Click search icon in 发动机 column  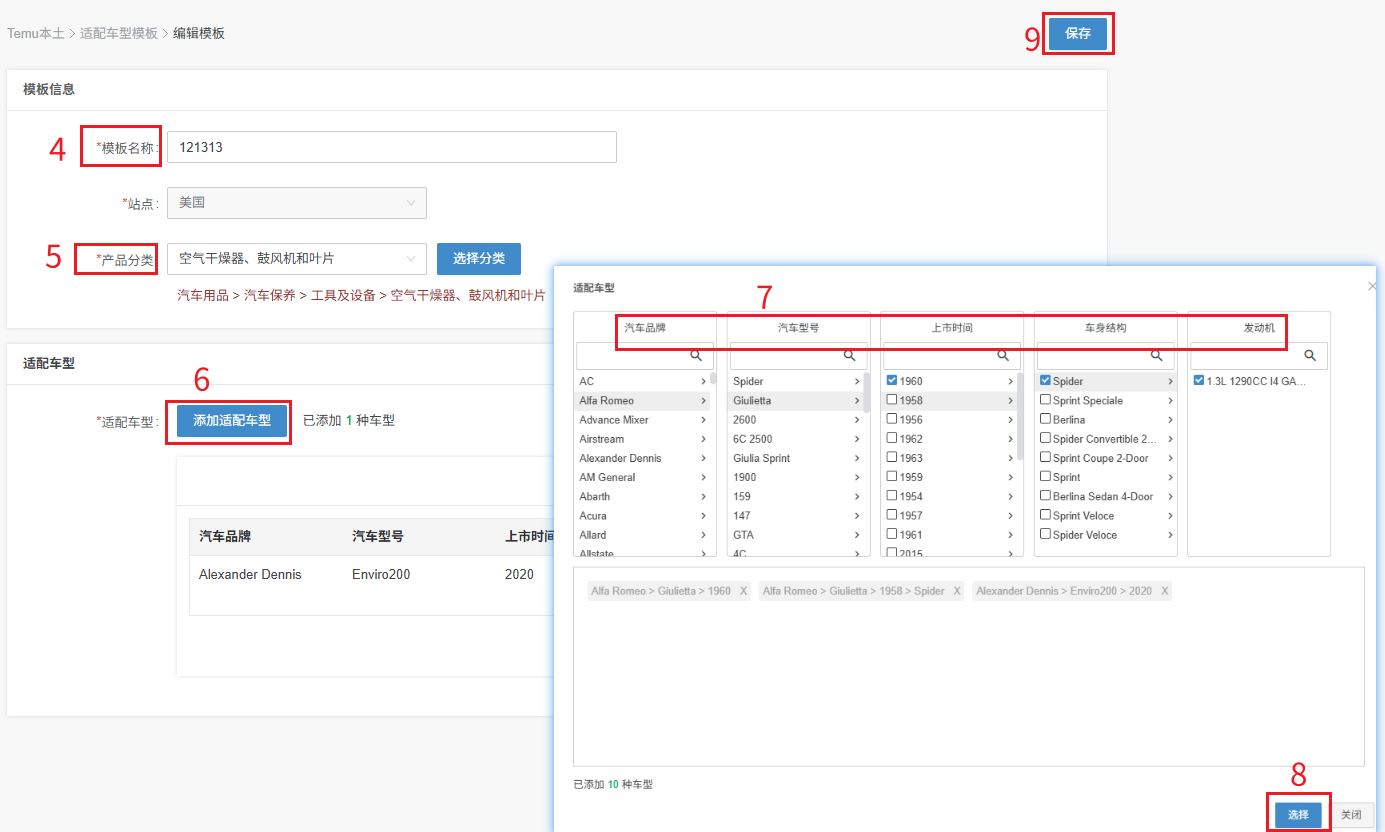point(1310,355)
